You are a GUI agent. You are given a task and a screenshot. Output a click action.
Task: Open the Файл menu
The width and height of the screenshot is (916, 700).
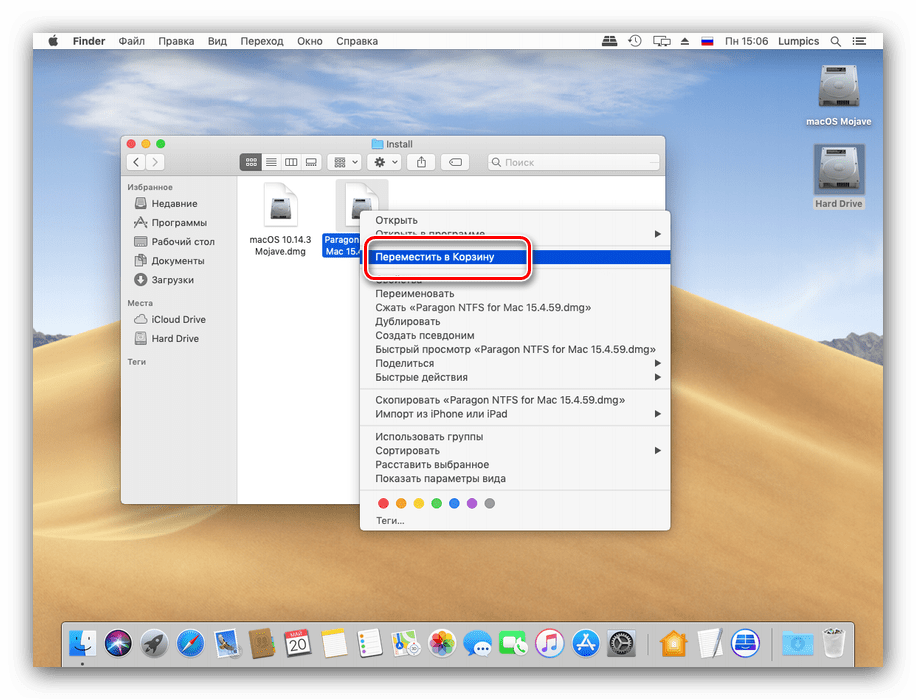[x=131, y=41]
